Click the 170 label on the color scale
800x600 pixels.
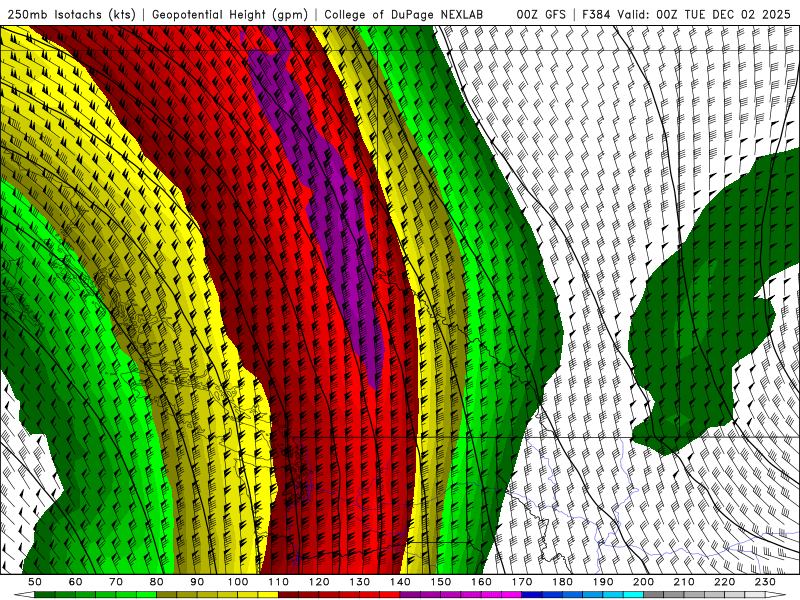click(522, 582)
